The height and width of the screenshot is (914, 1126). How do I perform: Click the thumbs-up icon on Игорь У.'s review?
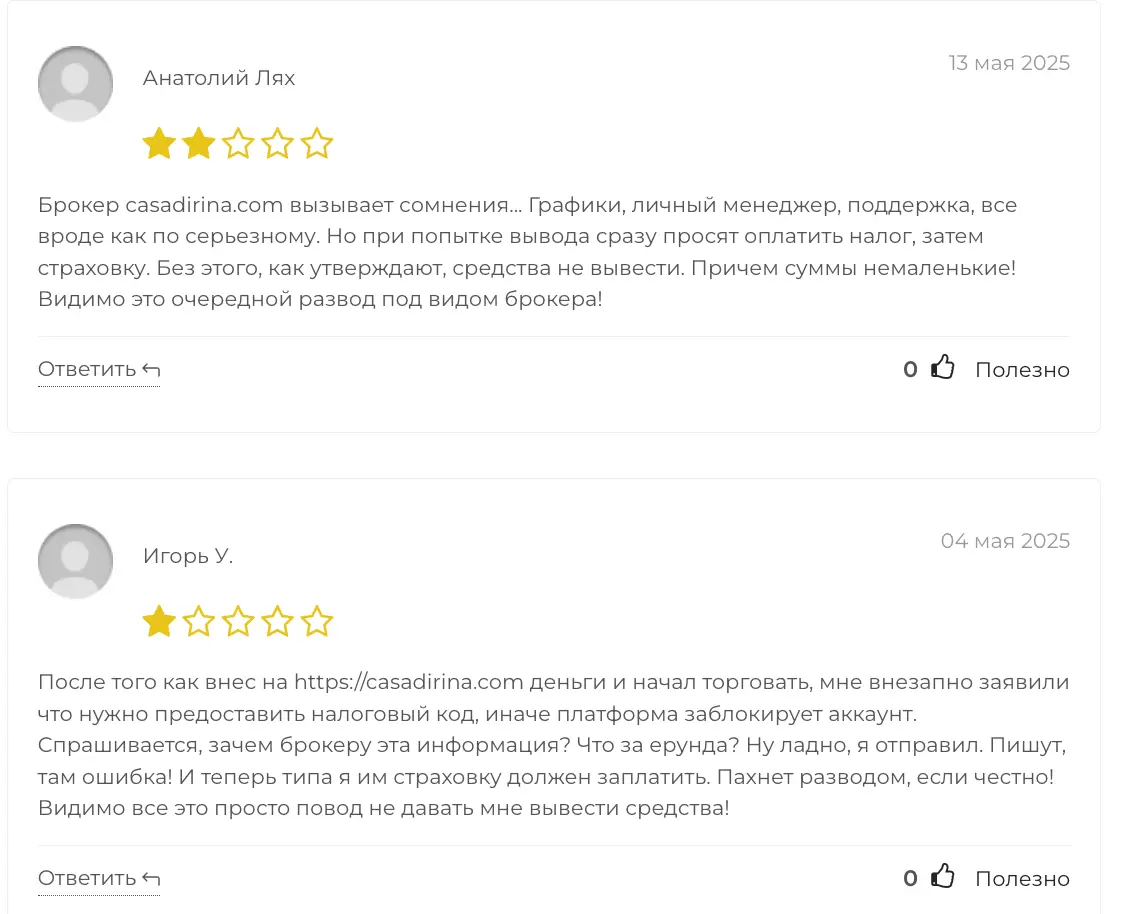click(942, 878)
